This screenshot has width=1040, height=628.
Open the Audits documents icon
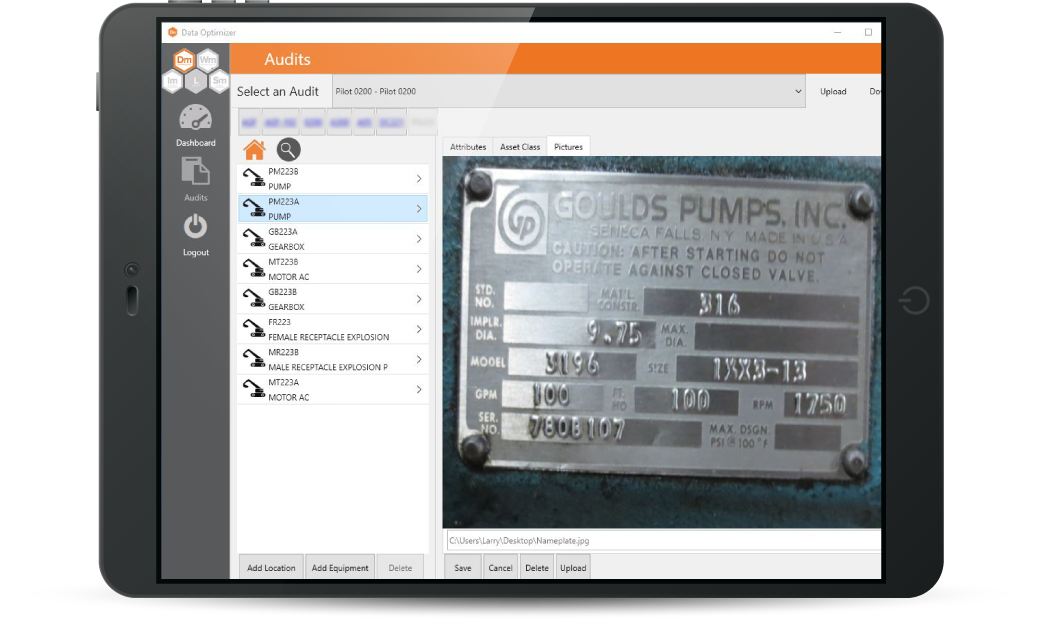[196, 172]
